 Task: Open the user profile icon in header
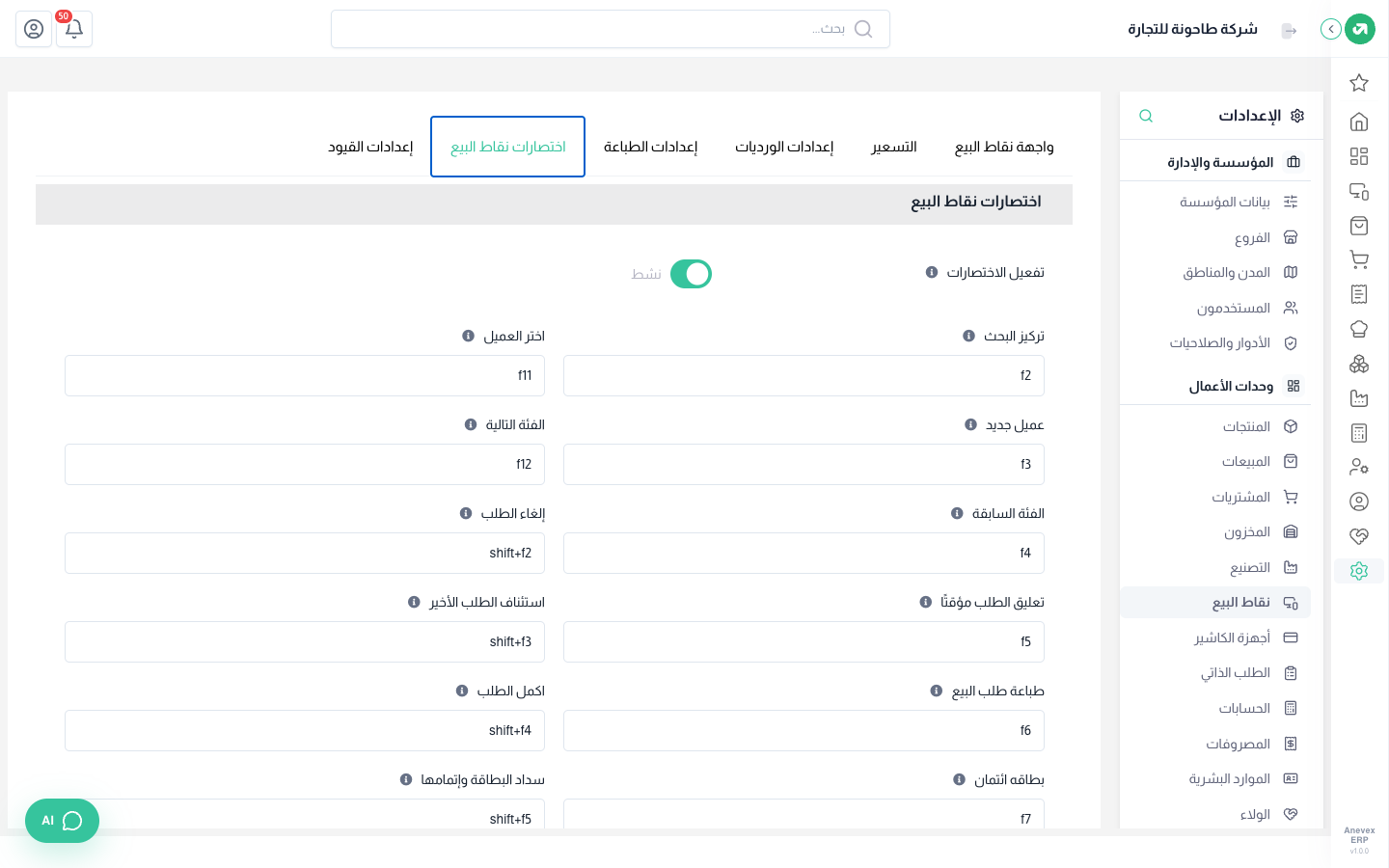coord(34,29)
